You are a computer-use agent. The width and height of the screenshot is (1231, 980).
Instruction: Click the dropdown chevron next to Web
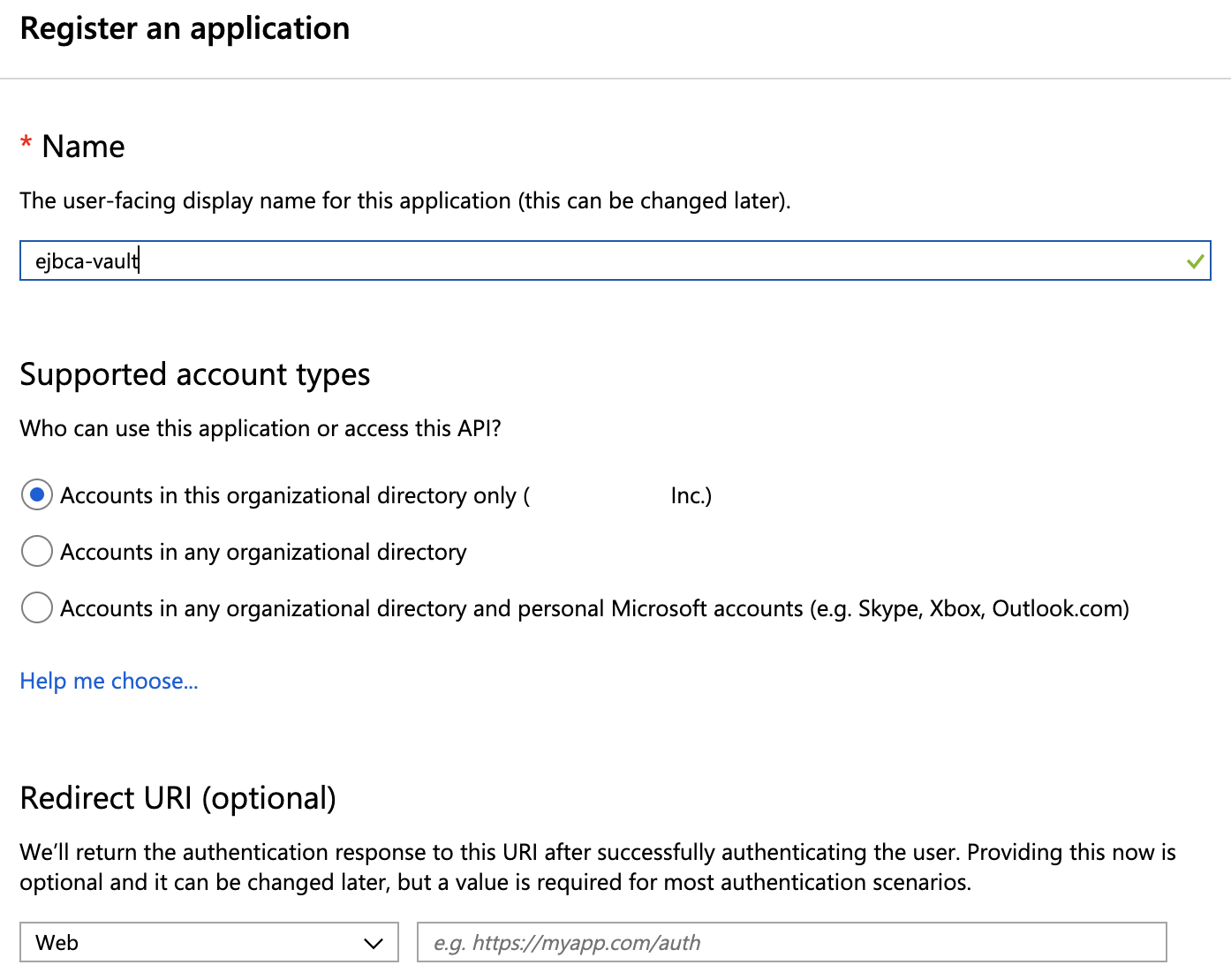pos(373,942)
